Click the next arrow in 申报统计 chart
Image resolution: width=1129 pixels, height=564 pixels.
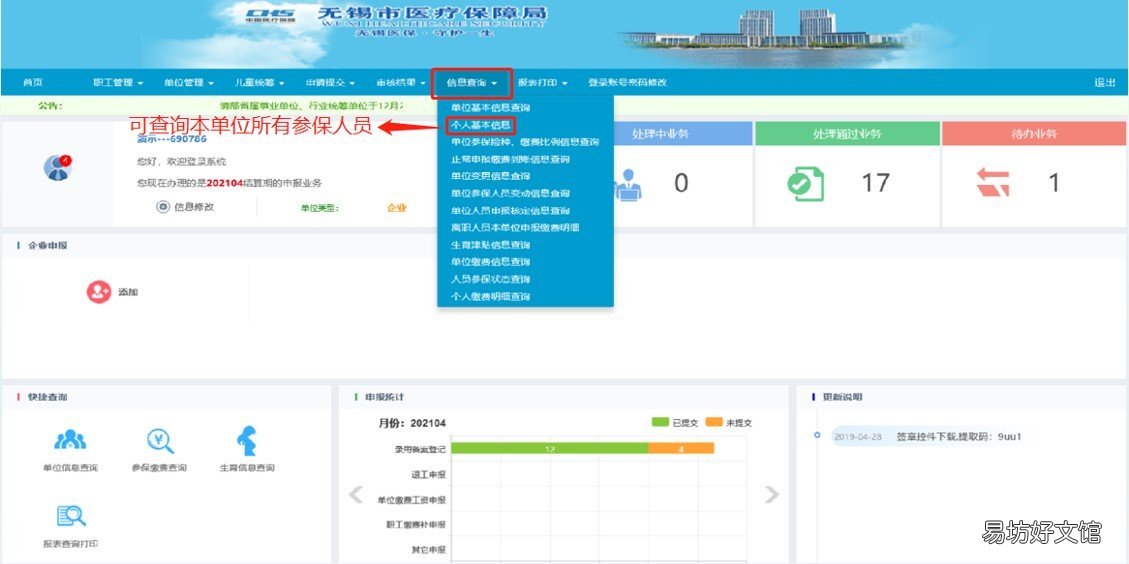pyautogui.click(x=771, y=494)
